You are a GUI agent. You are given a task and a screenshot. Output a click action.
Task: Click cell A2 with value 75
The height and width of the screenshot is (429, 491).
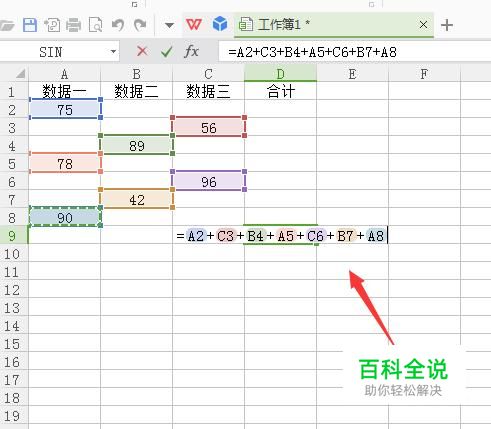[64, 109]
